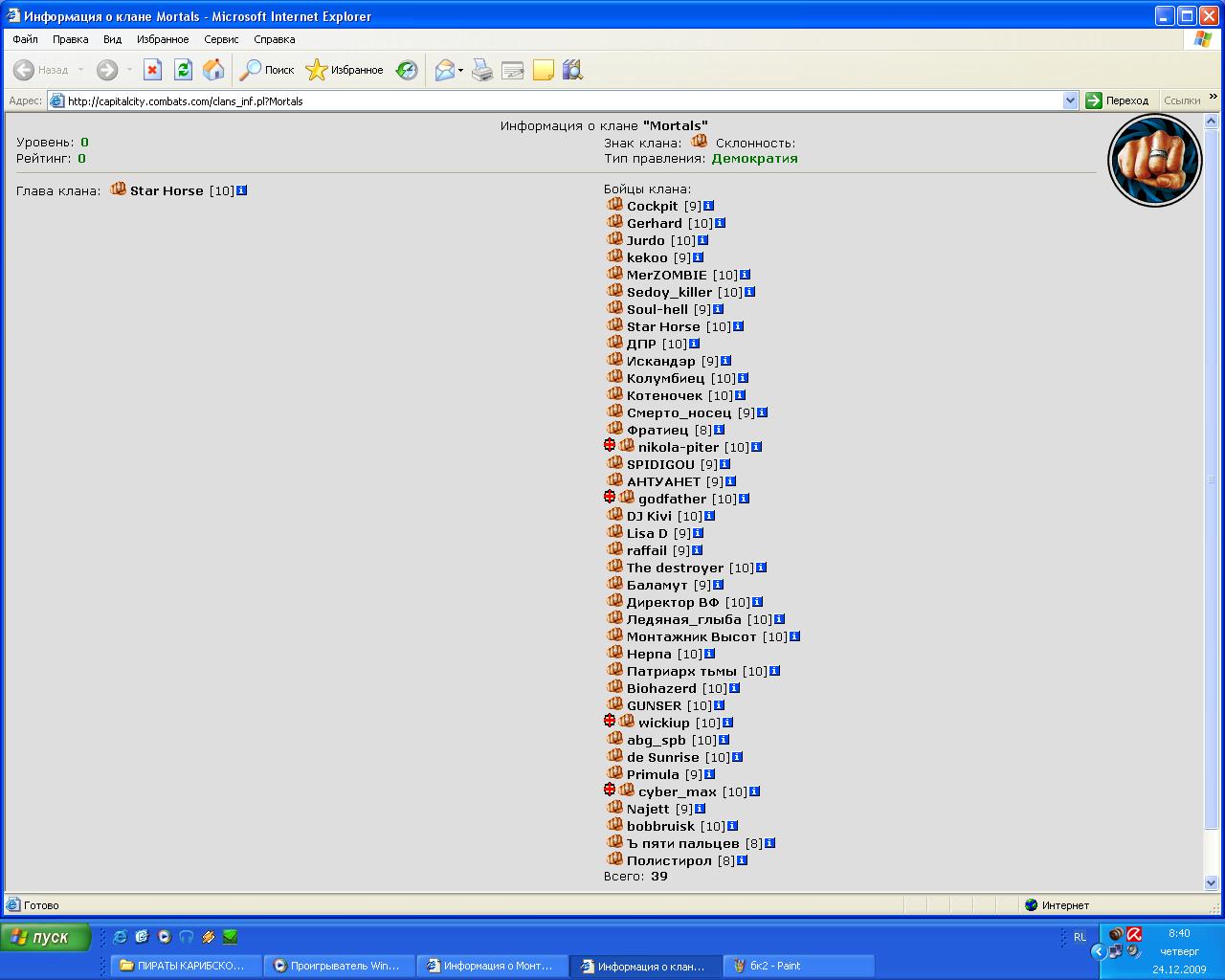This screenshot has height=980, width=1225.
Task: Click ДПР player name
Action: (641, 344)
